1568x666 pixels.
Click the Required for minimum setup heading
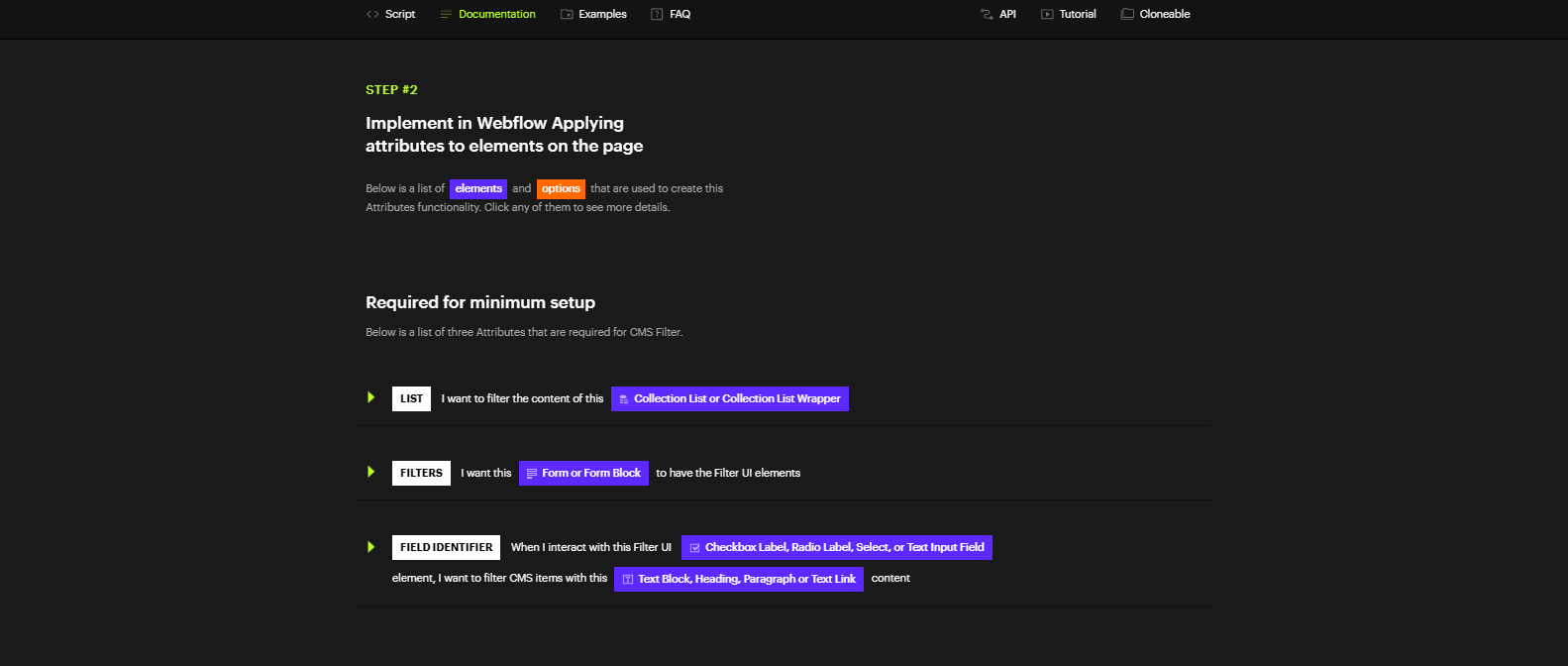pos(480,302)
